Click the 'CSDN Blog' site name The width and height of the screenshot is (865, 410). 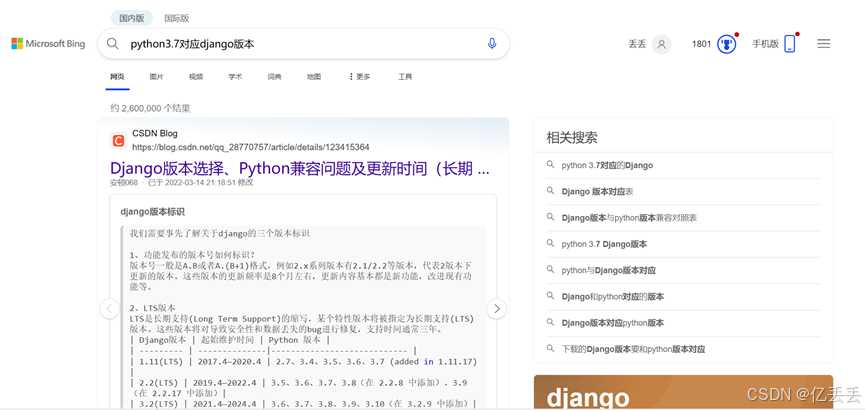(155, 134)
